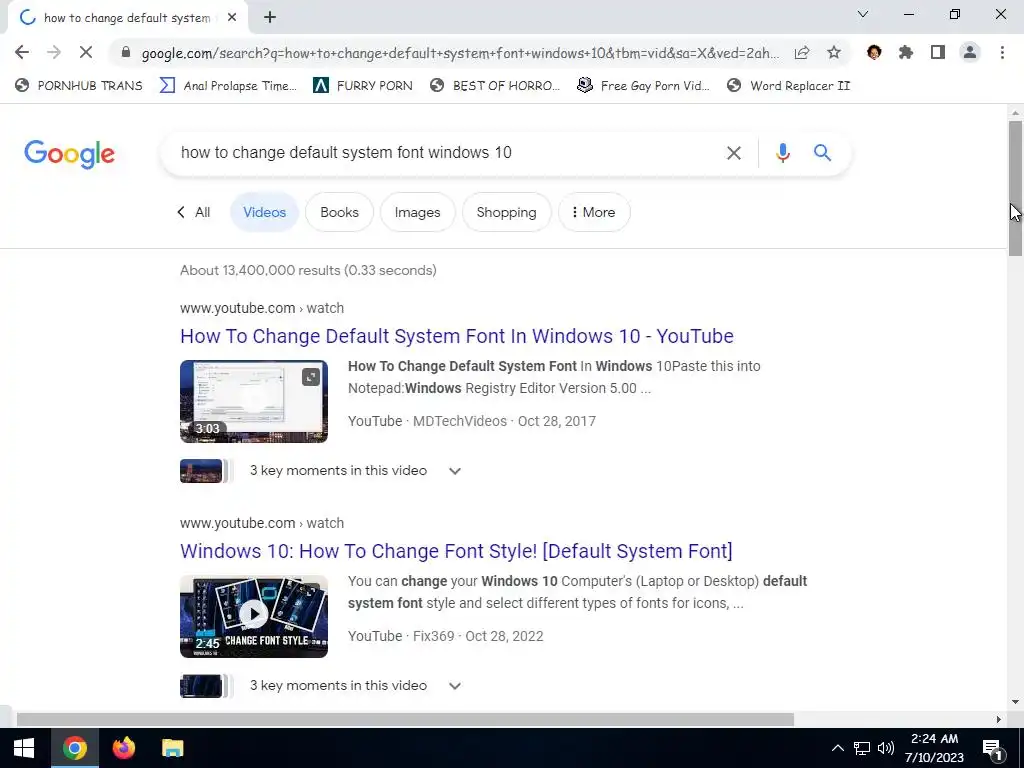Viewport: 1024px width, 768px height.
Task: Expand key moments for Fix369 video
Action: [x=455, y=686]
